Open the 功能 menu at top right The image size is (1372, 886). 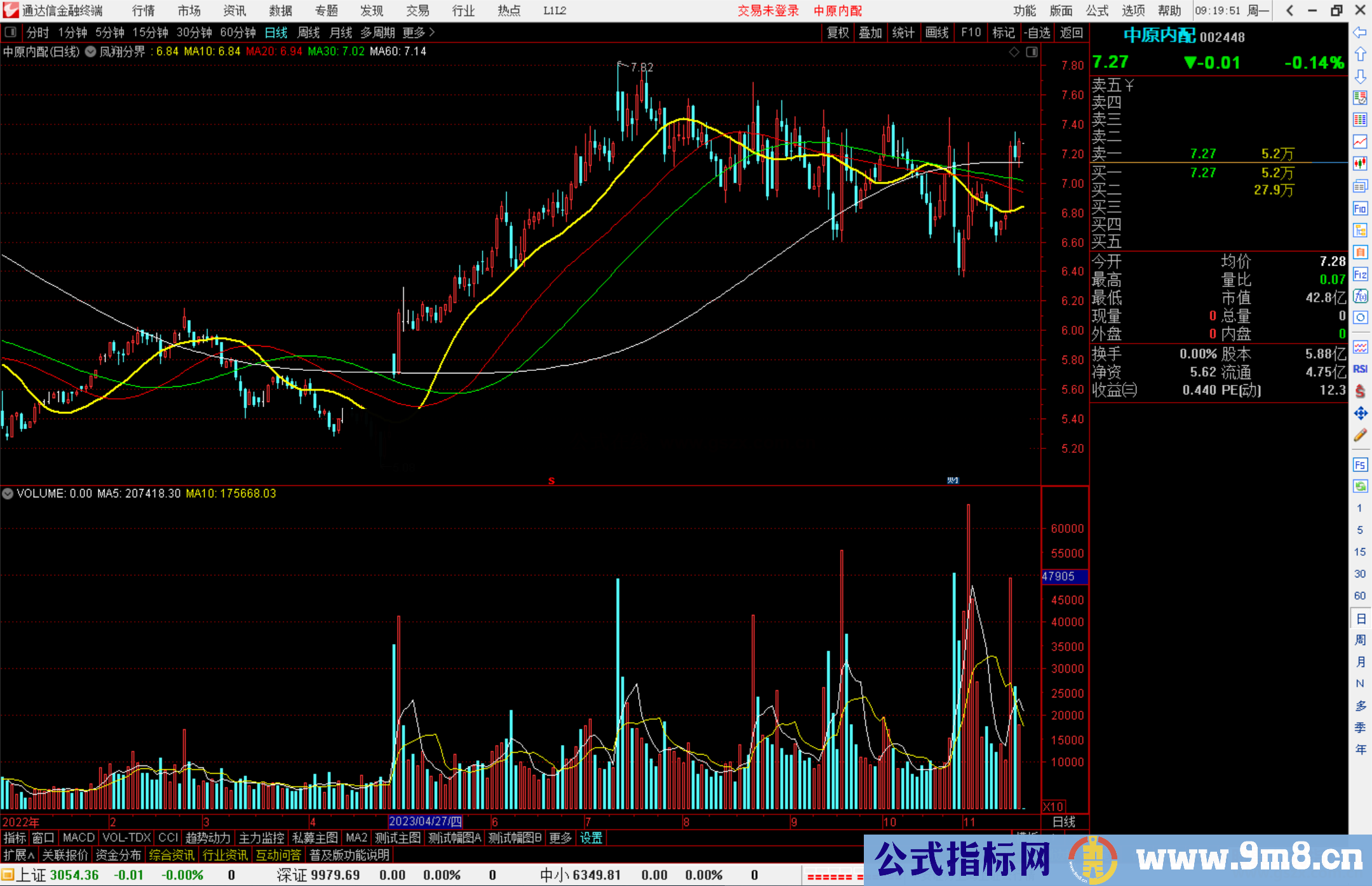(x=1025, y=11)
